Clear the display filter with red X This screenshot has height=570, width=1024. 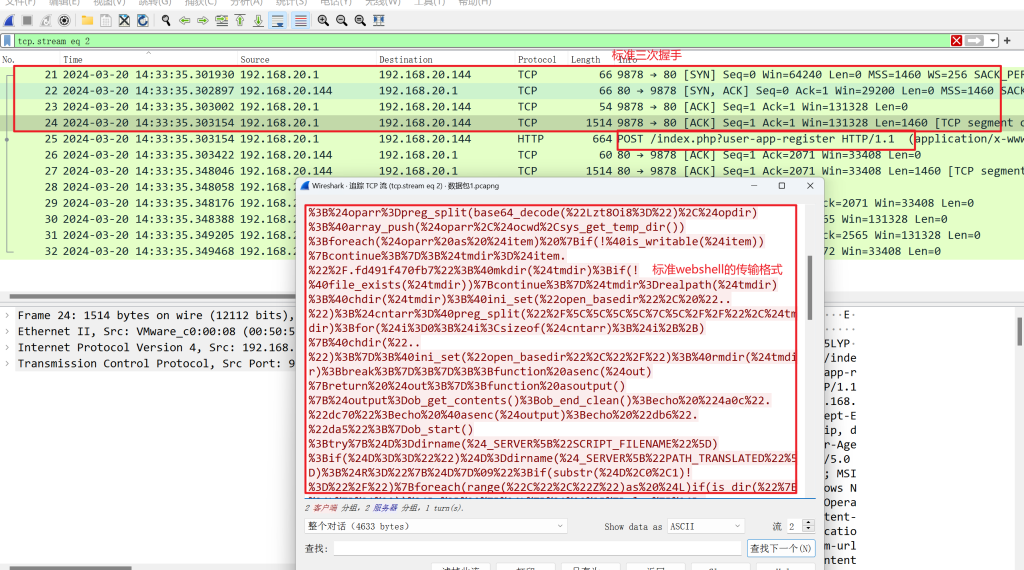957,41
